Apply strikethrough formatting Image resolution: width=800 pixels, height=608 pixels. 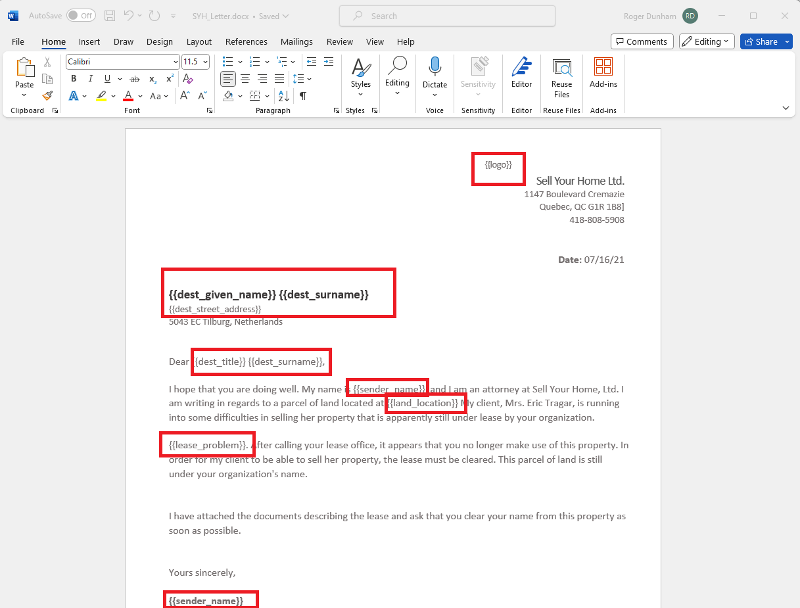tap(135, 79)
